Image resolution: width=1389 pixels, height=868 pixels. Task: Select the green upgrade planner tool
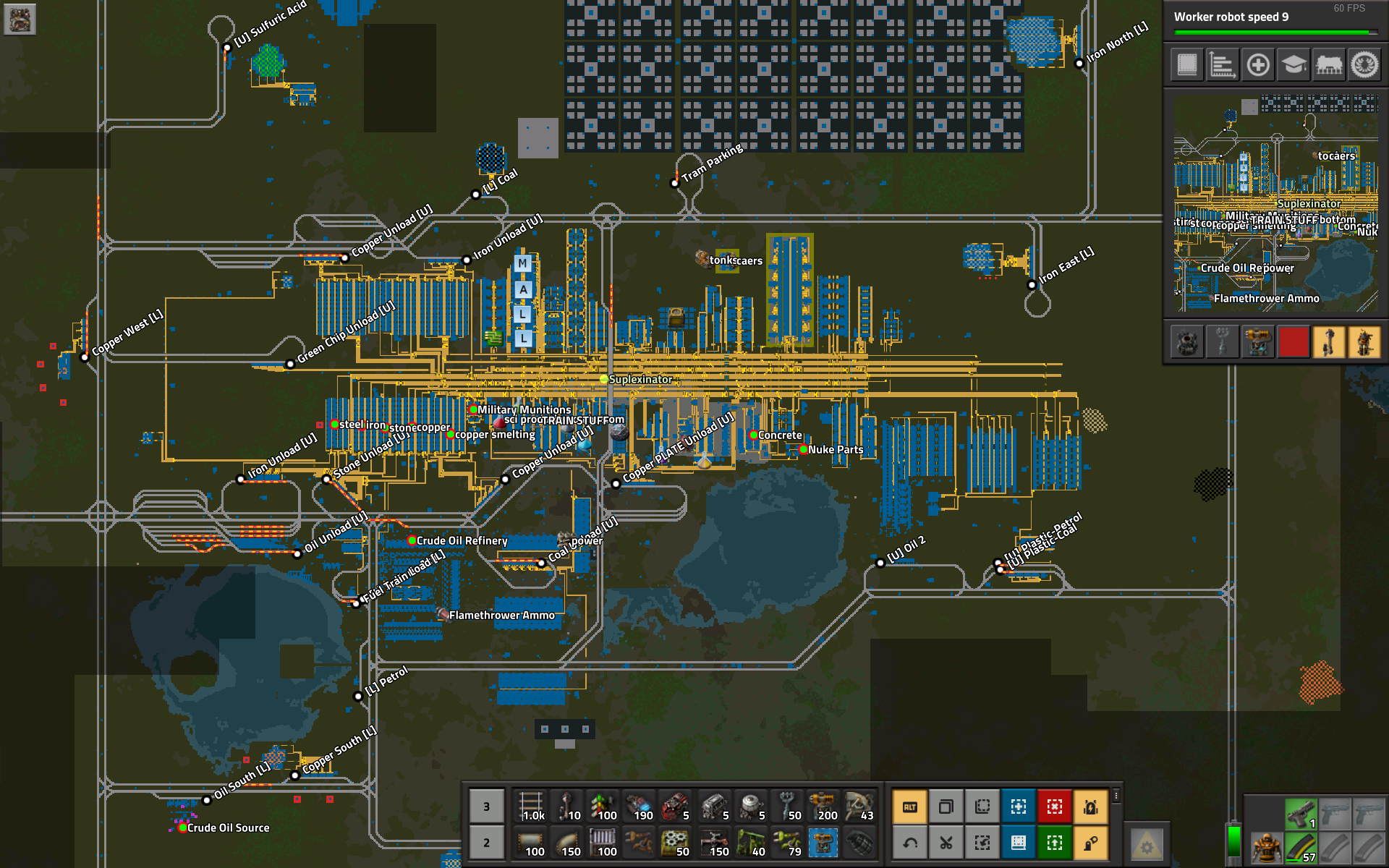click(x=1054, y=843)
